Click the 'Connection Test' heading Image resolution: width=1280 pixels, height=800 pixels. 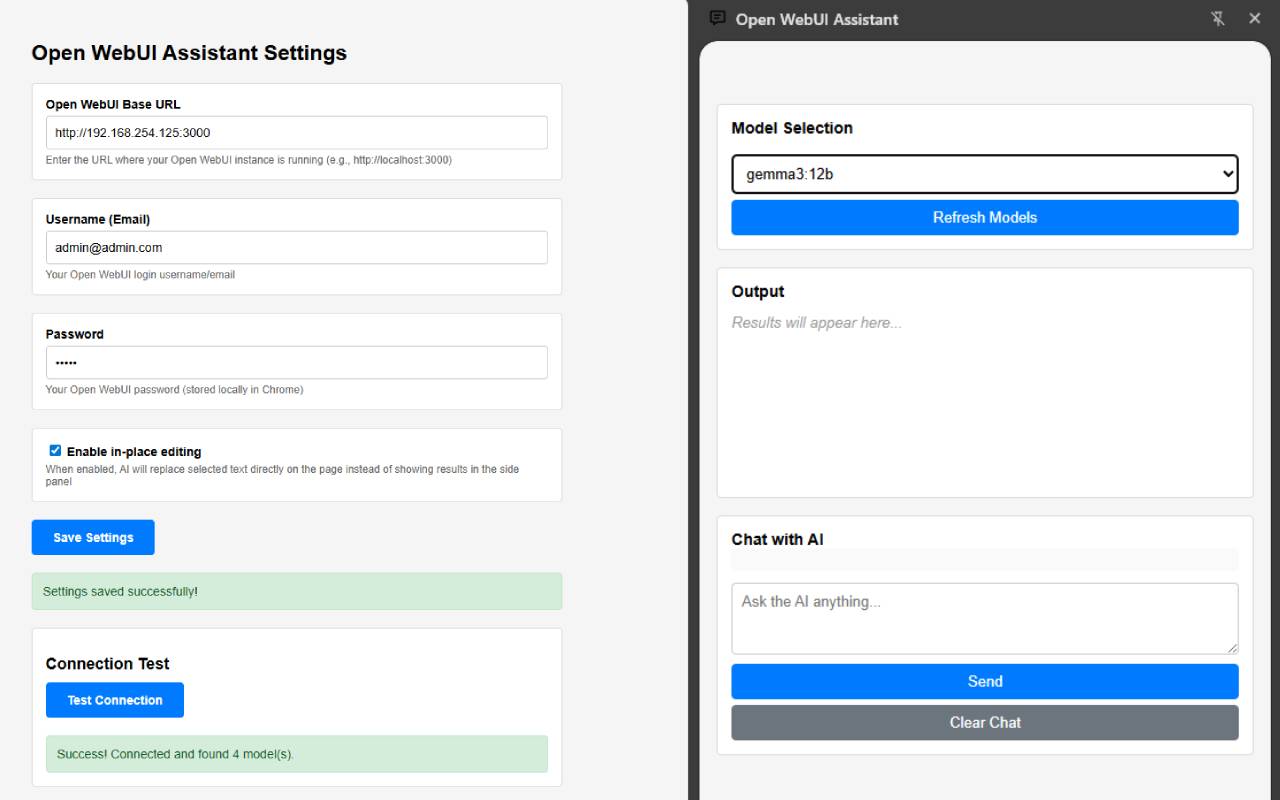click(108, 664)
